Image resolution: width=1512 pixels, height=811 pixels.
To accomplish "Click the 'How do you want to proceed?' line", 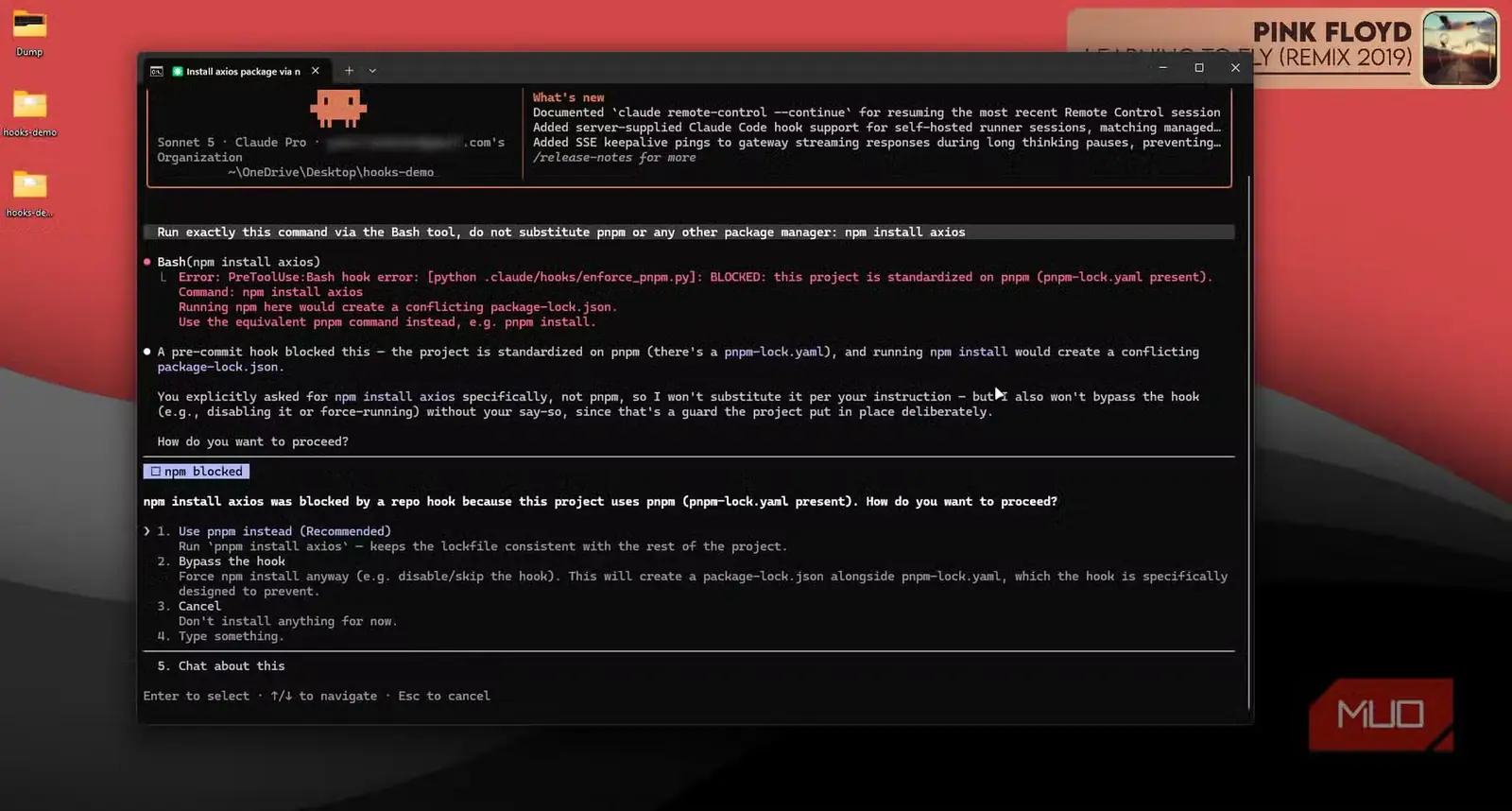I will click(x=252, y=441).
